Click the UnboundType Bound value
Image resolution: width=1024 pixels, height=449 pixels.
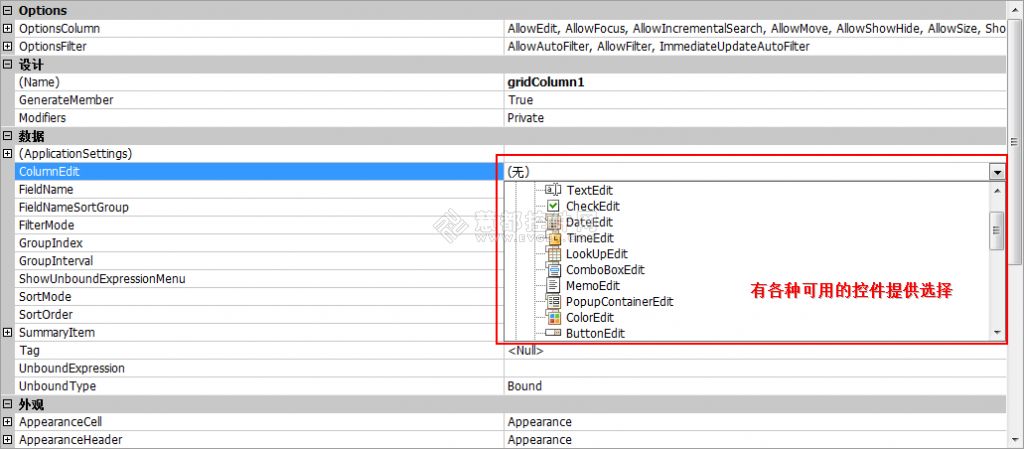524,386
